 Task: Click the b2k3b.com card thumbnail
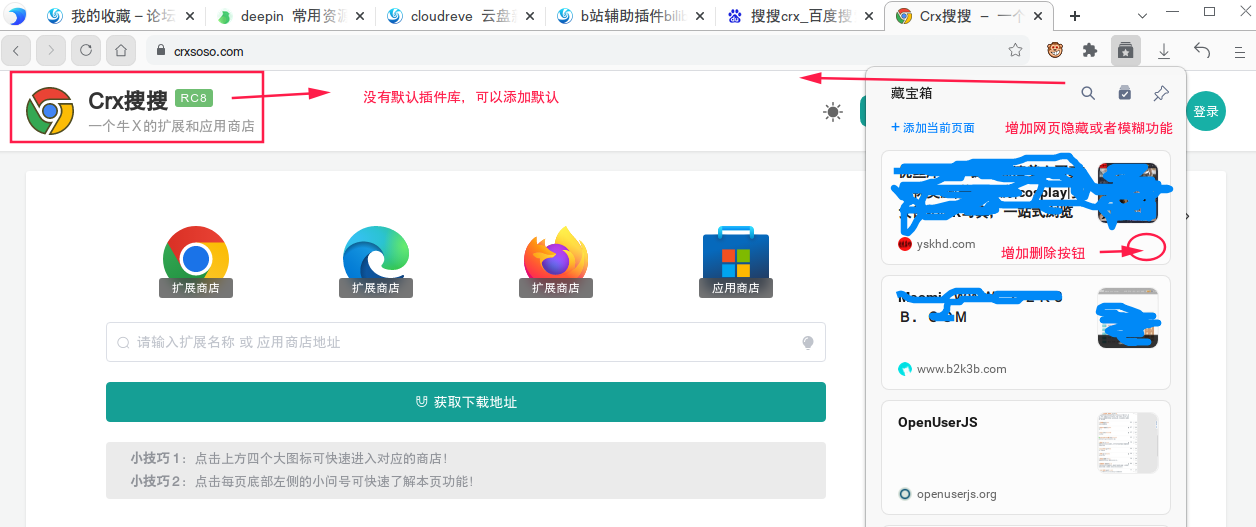pyautogui.click(x=1128, y=318)
